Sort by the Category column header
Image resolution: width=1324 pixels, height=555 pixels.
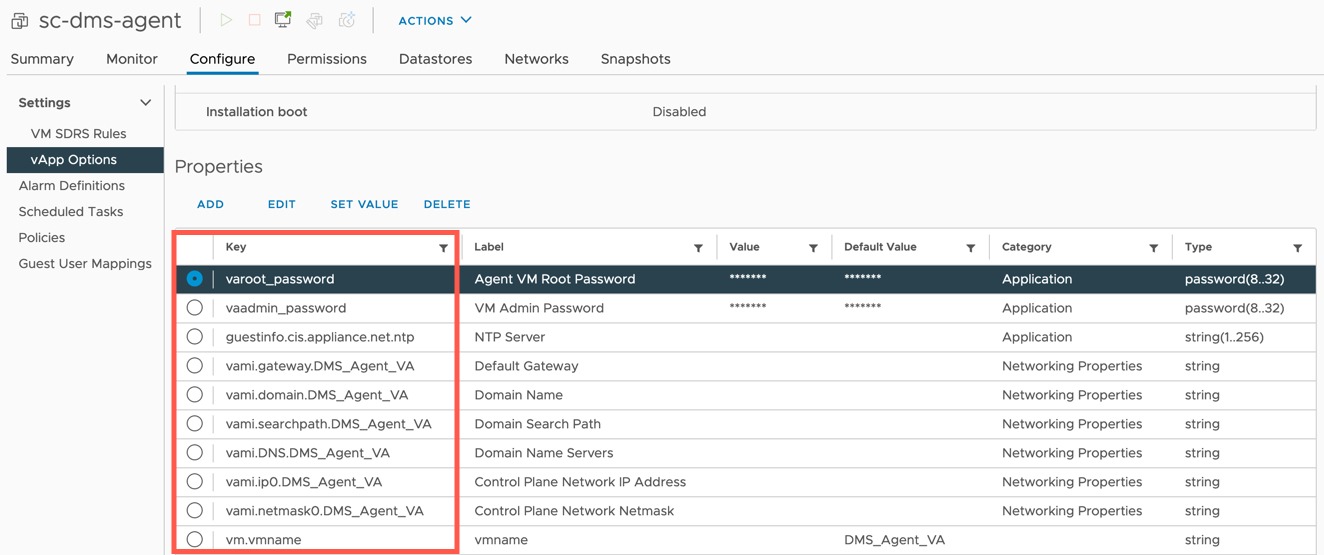(x=1027, y=247)
